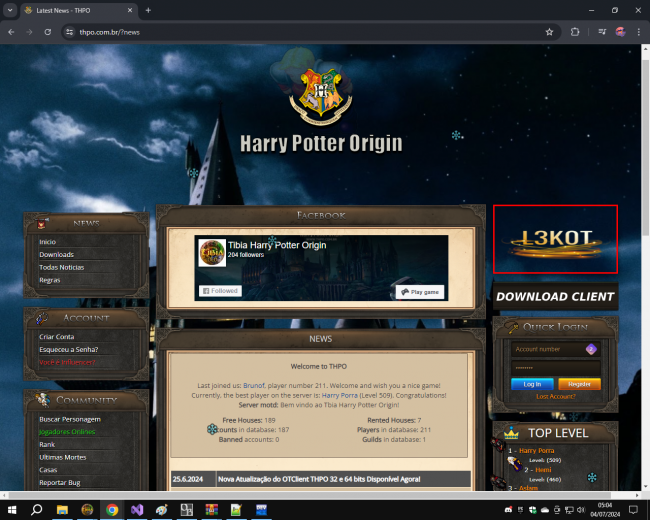The width and height of the screenshot is (650, 520).
Task: Open the Reportar Bug link
Action: click(x=60, y=483)
